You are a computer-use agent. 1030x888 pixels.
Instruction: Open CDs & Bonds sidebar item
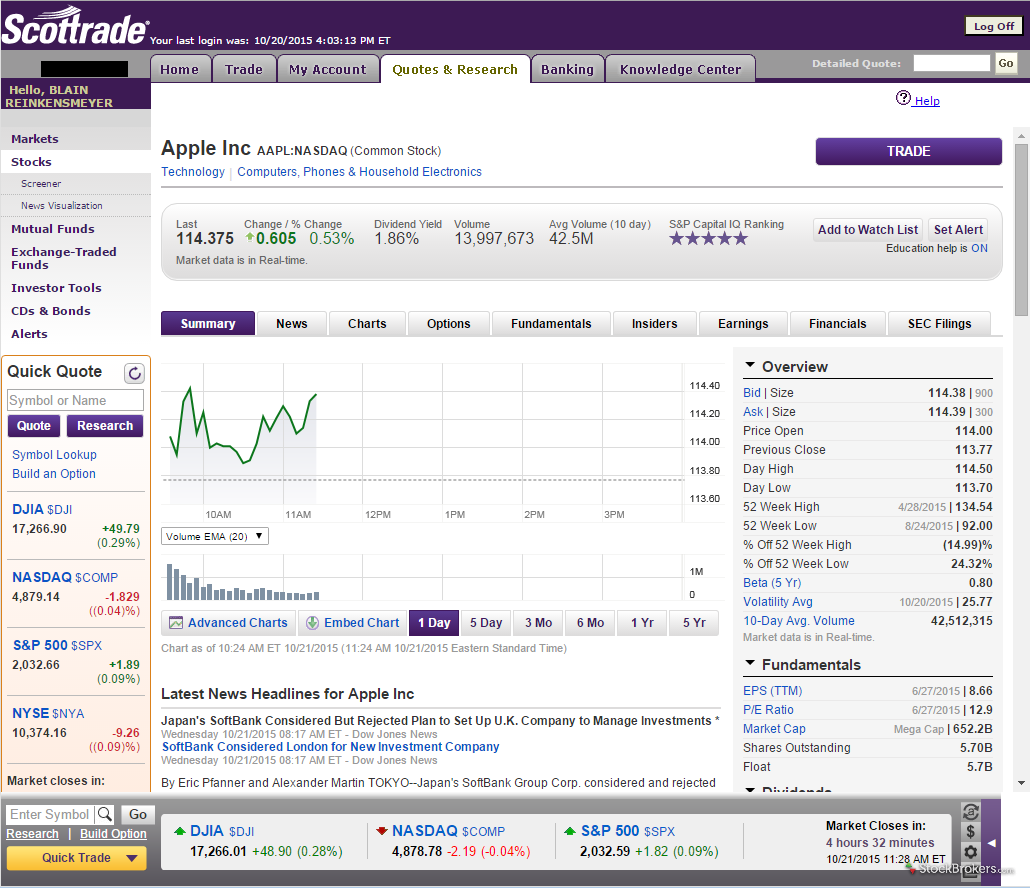(51, 311)
